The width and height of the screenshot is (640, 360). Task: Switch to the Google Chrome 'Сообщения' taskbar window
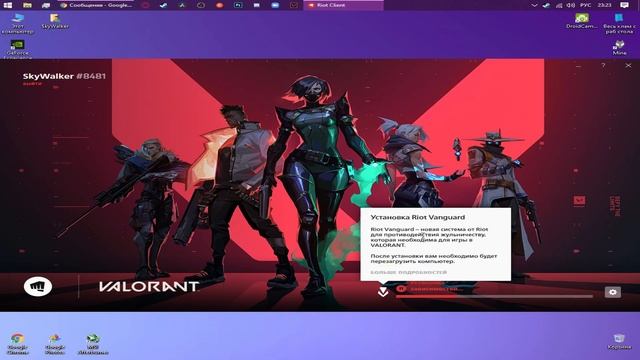coord(96,5)
